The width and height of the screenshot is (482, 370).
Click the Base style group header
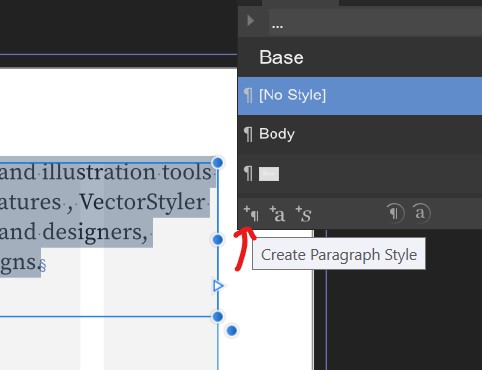(360, 57)
